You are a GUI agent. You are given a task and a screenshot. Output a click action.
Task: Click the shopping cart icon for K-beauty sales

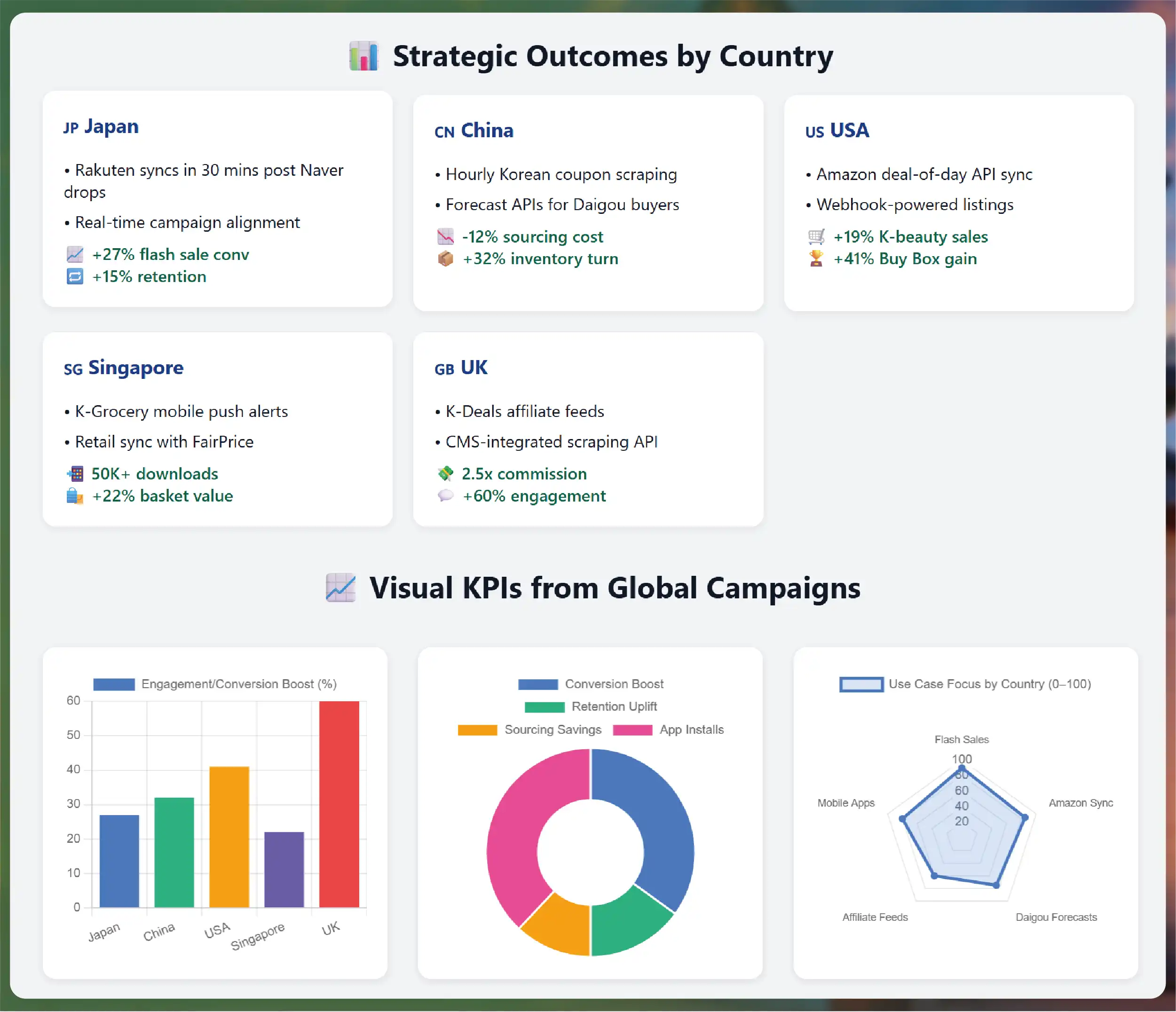(816, 236)
